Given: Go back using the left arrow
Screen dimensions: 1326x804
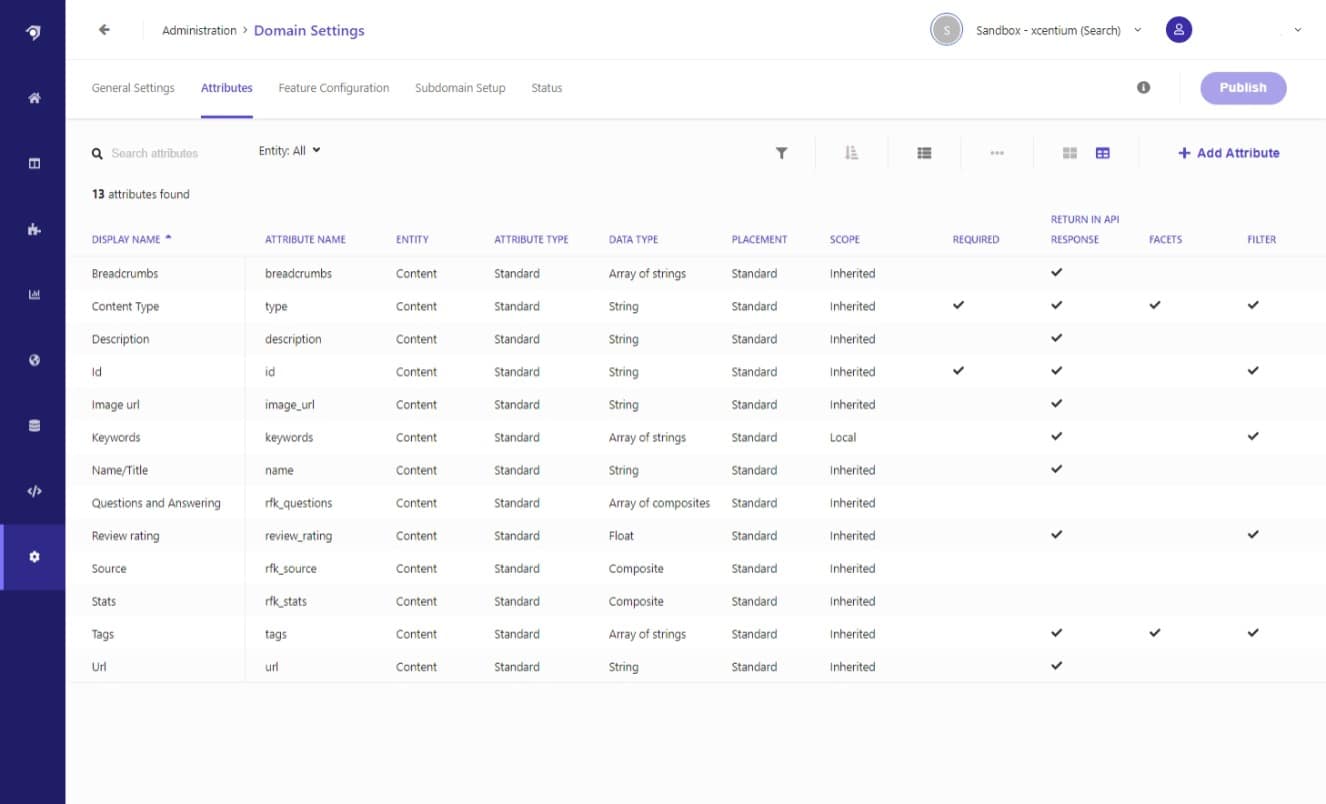Looking at the screenshot, I should pyautogui.click(x=104, y=30).
